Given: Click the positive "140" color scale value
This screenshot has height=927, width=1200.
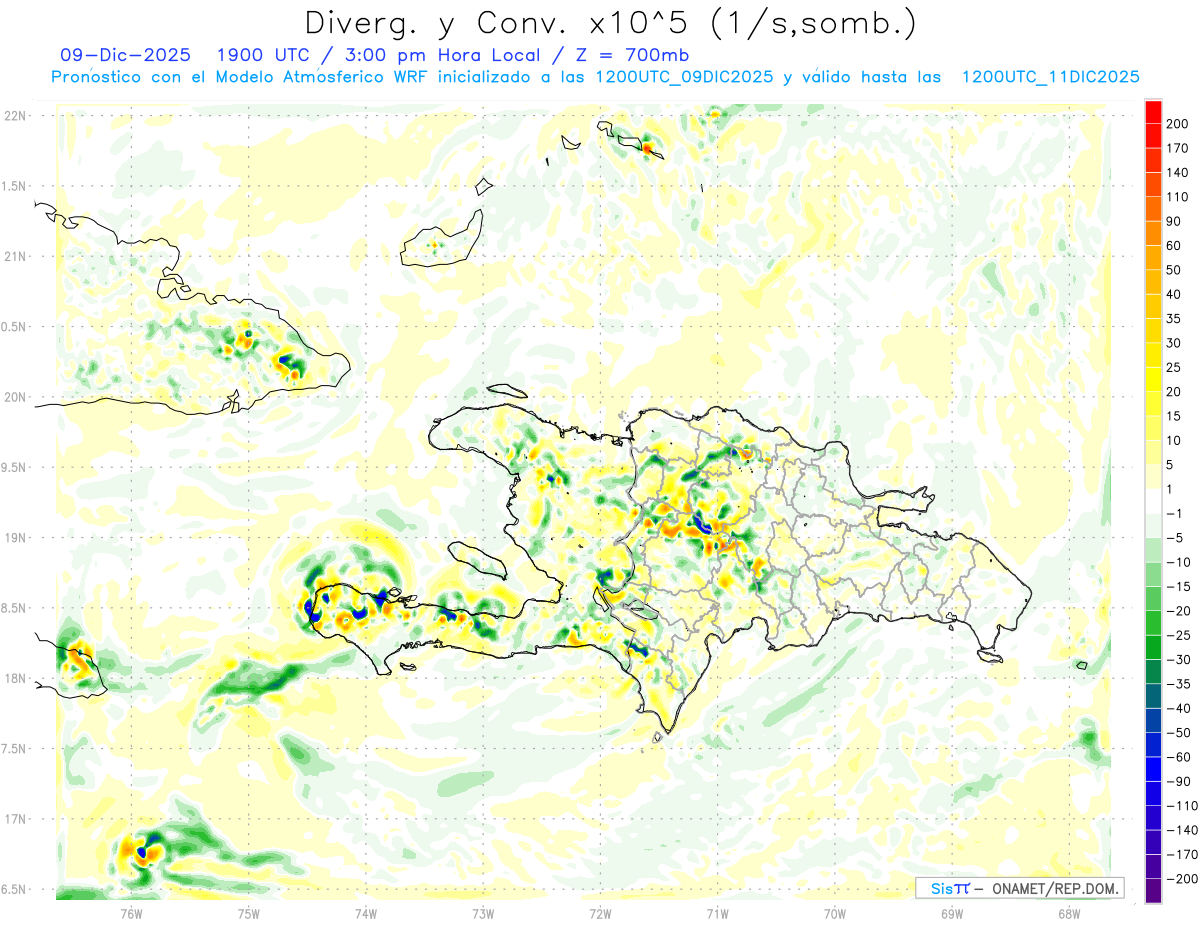Looking at the screenshot, I should pos(1177,172).
